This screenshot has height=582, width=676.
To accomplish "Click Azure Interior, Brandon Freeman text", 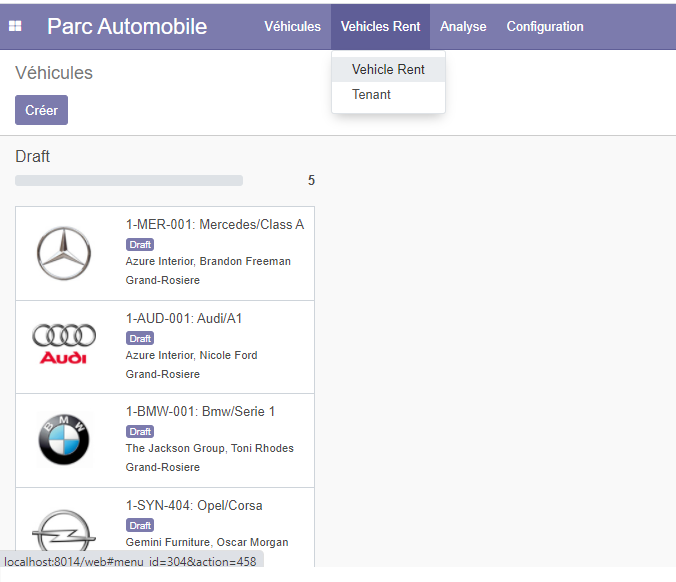I will tap(208, 262).
